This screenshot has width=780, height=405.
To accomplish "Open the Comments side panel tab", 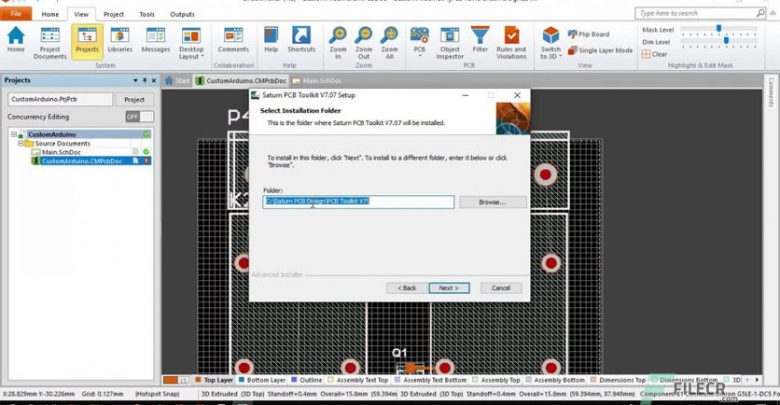I will click(x=771, y=92).
